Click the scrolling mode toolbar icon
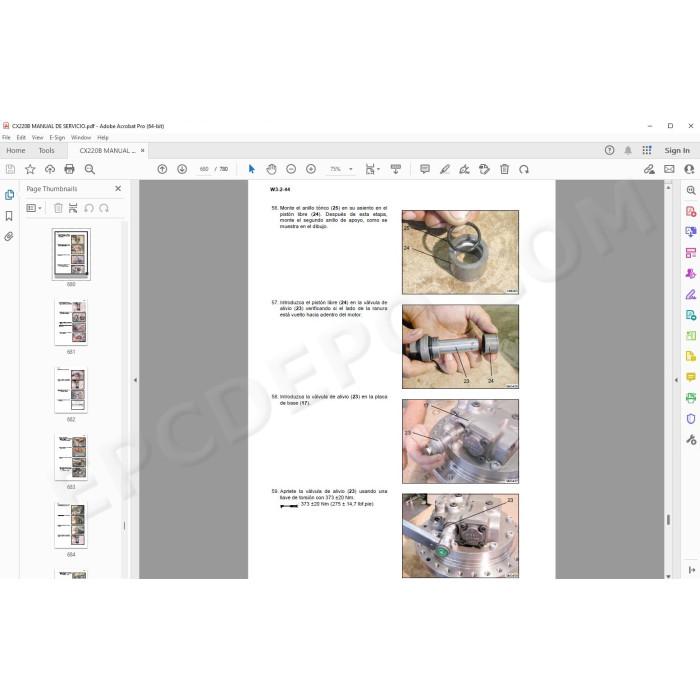 pyautogui.click(x=396, y=169)
